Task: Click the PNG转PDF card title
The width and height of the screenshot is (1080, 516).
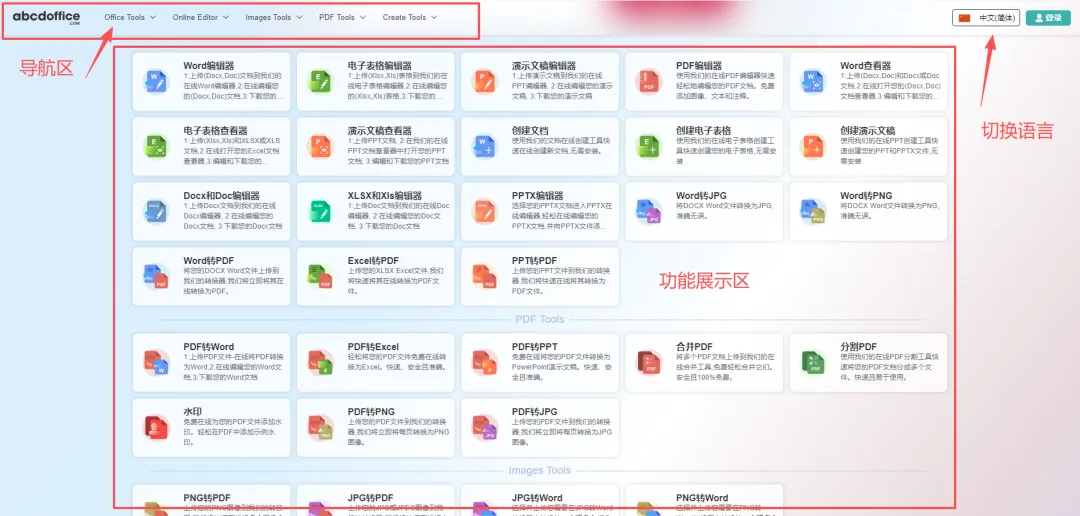Action: click(x=207, y=497)
